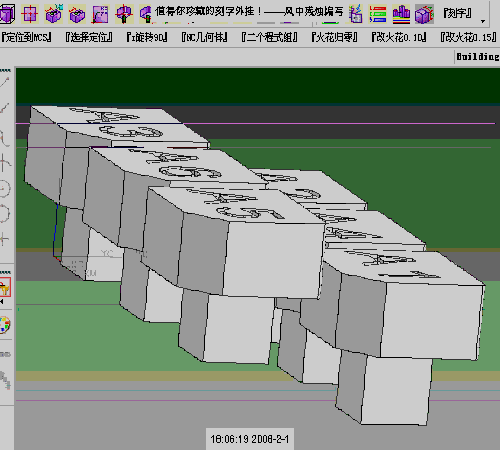This screenshot has height=450, width=500.
Task: Click the red-bordered orange tool icon
Action: click(5, 287)
